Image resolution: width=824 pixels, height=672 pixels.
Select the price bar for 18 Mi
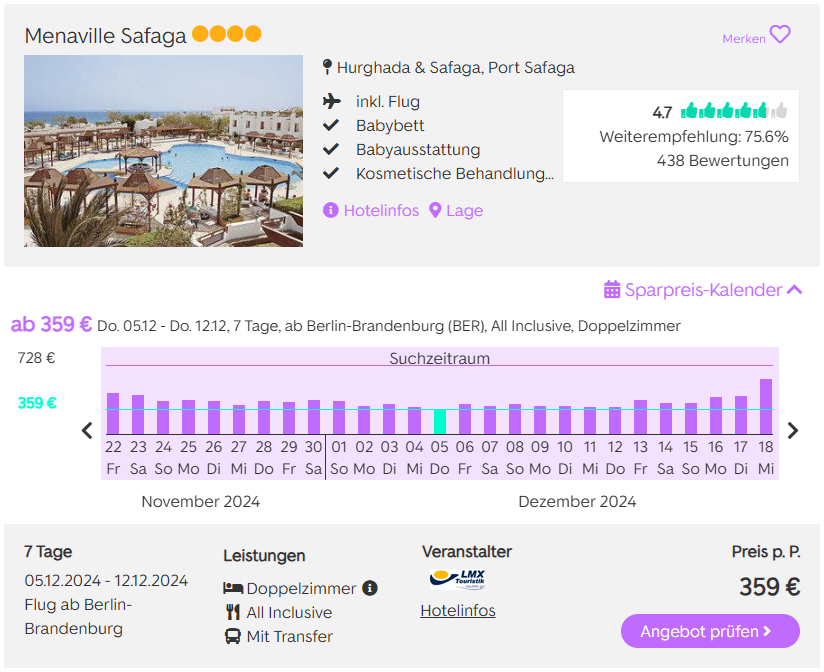[766, 407]
